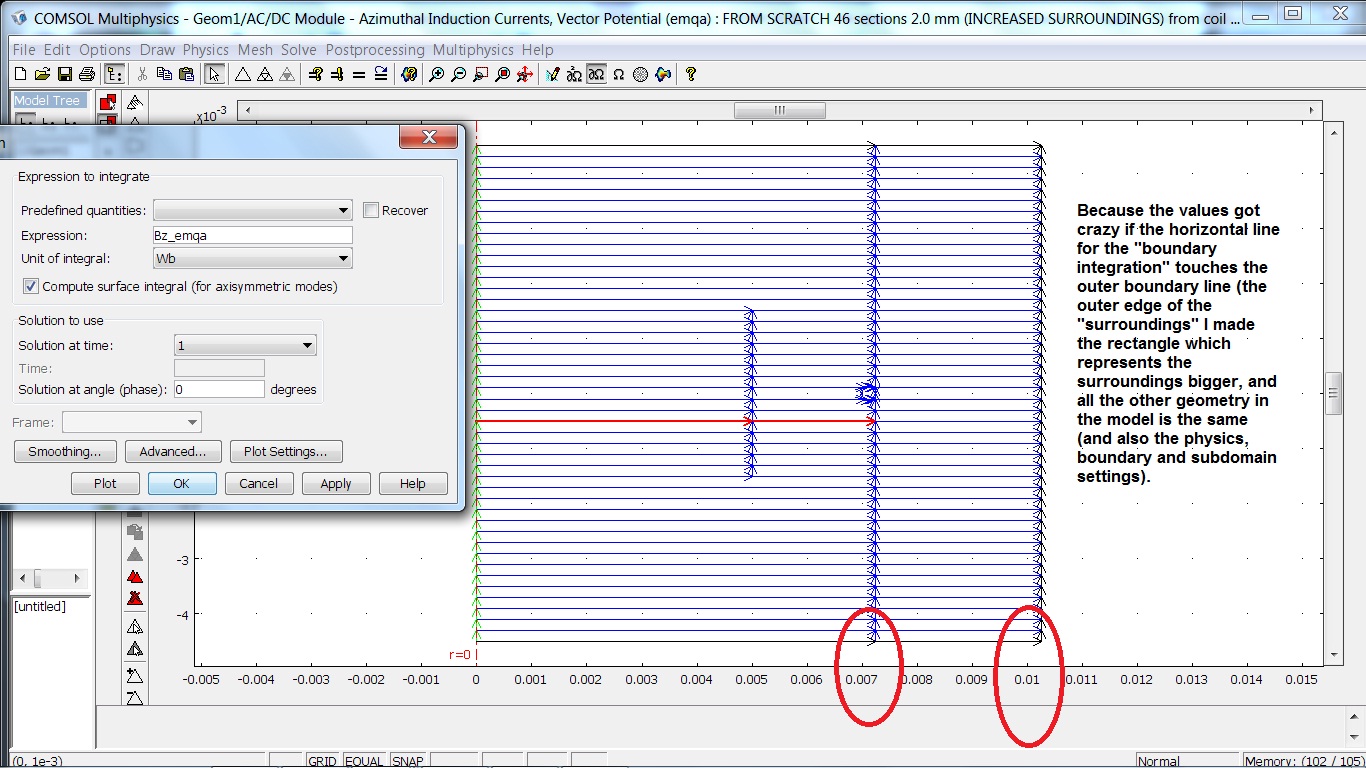Open the Predefined quantities dropdown

tap(252, 210)
